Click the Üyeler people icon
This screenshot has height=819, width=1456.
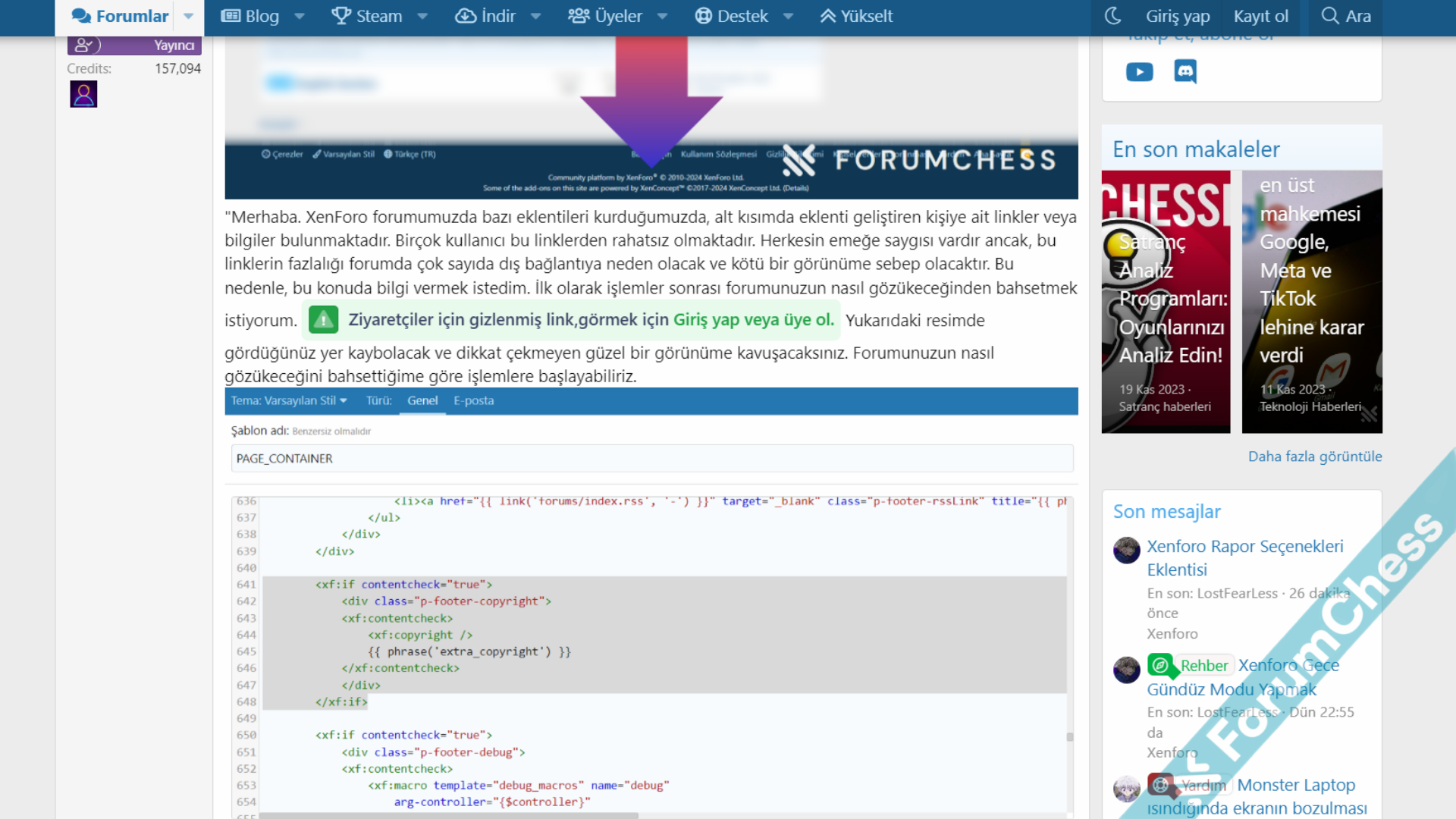[579, 16]
